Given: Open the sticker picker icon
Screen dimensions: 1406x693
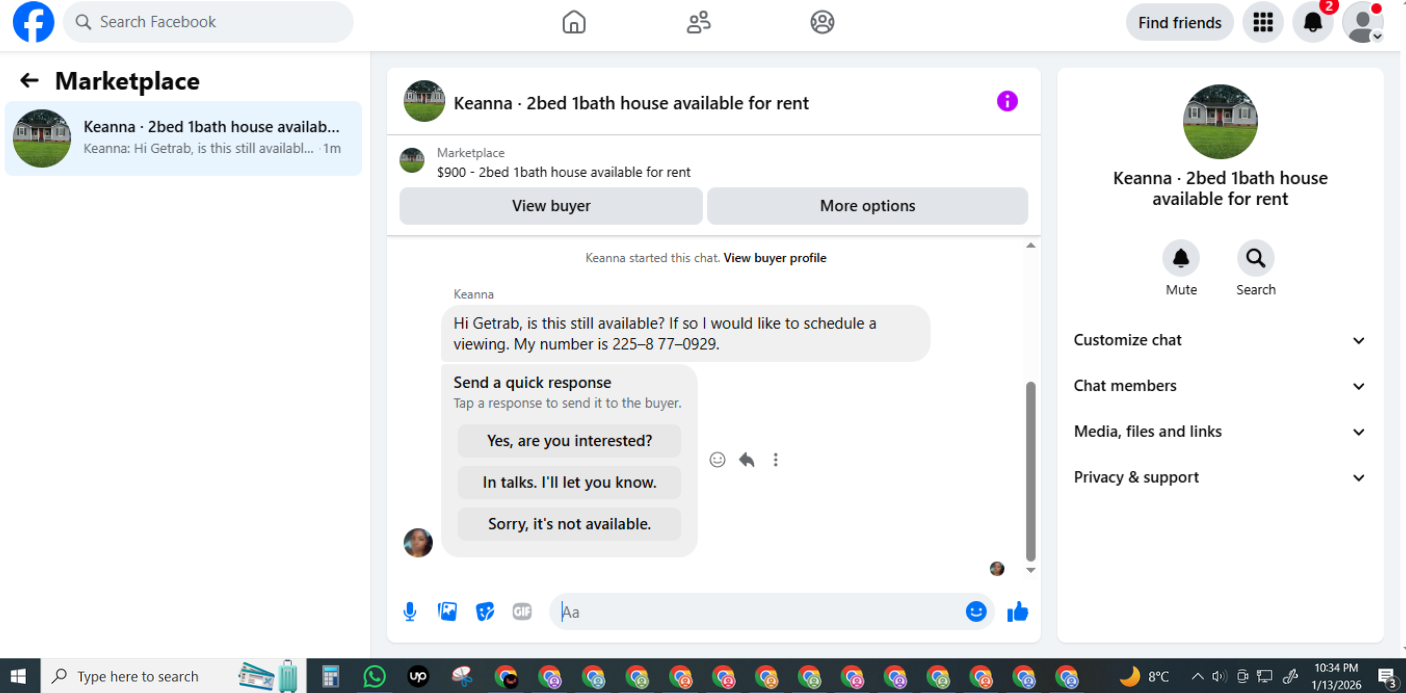Looking at the screenshot, I should click(485, 612).
